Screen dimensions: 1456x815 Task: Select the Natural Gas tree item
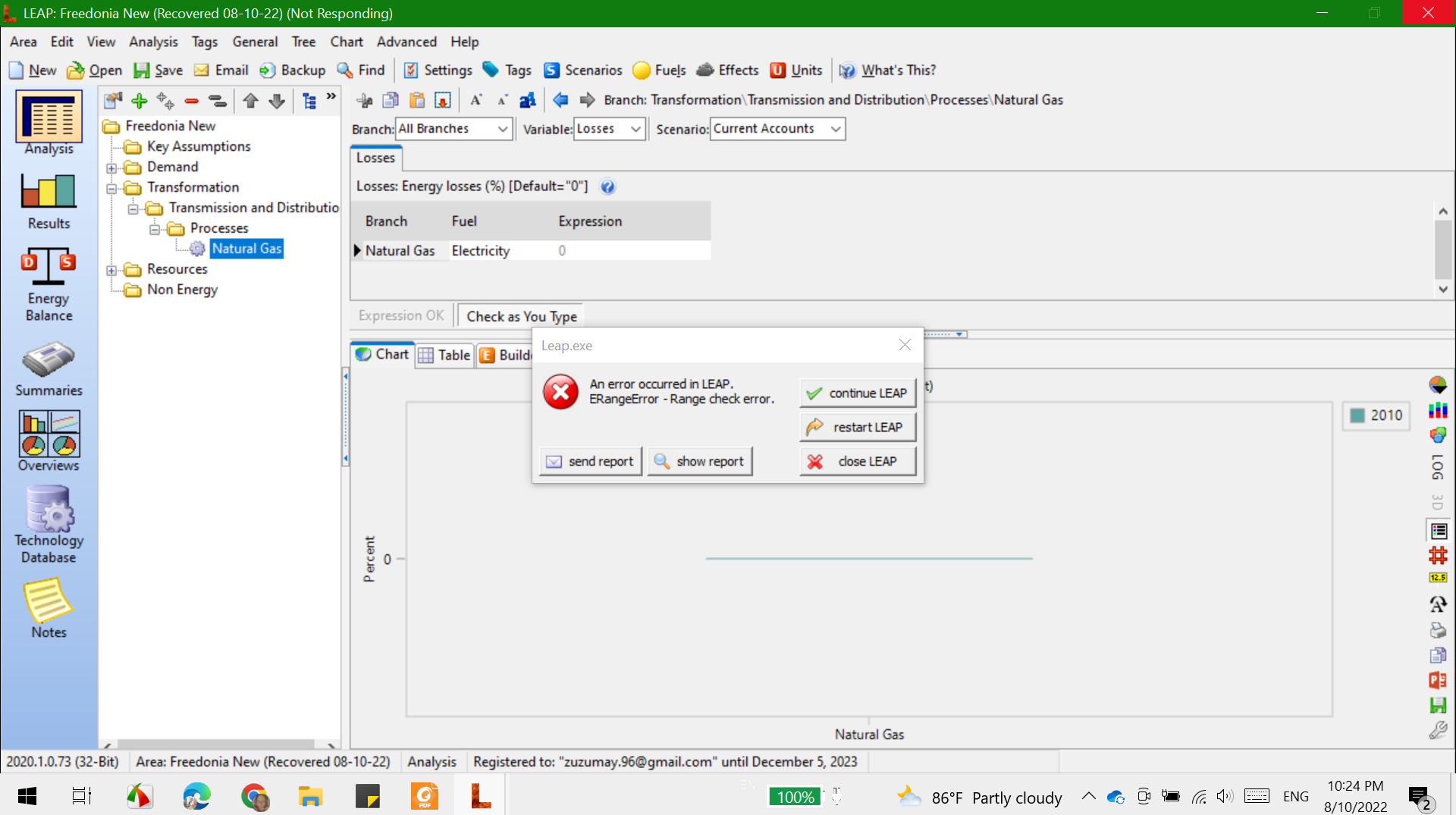[x=246, y=249]
